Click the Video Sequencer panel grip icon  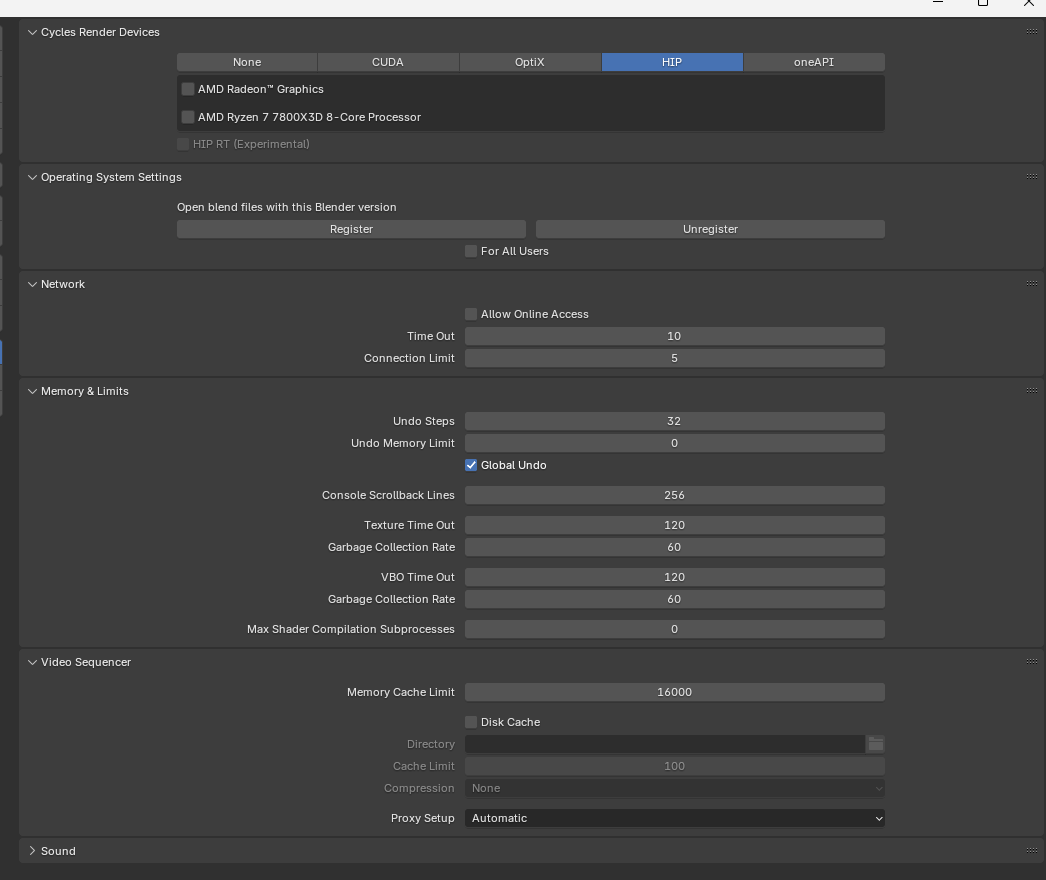[x=1031, y=661]
